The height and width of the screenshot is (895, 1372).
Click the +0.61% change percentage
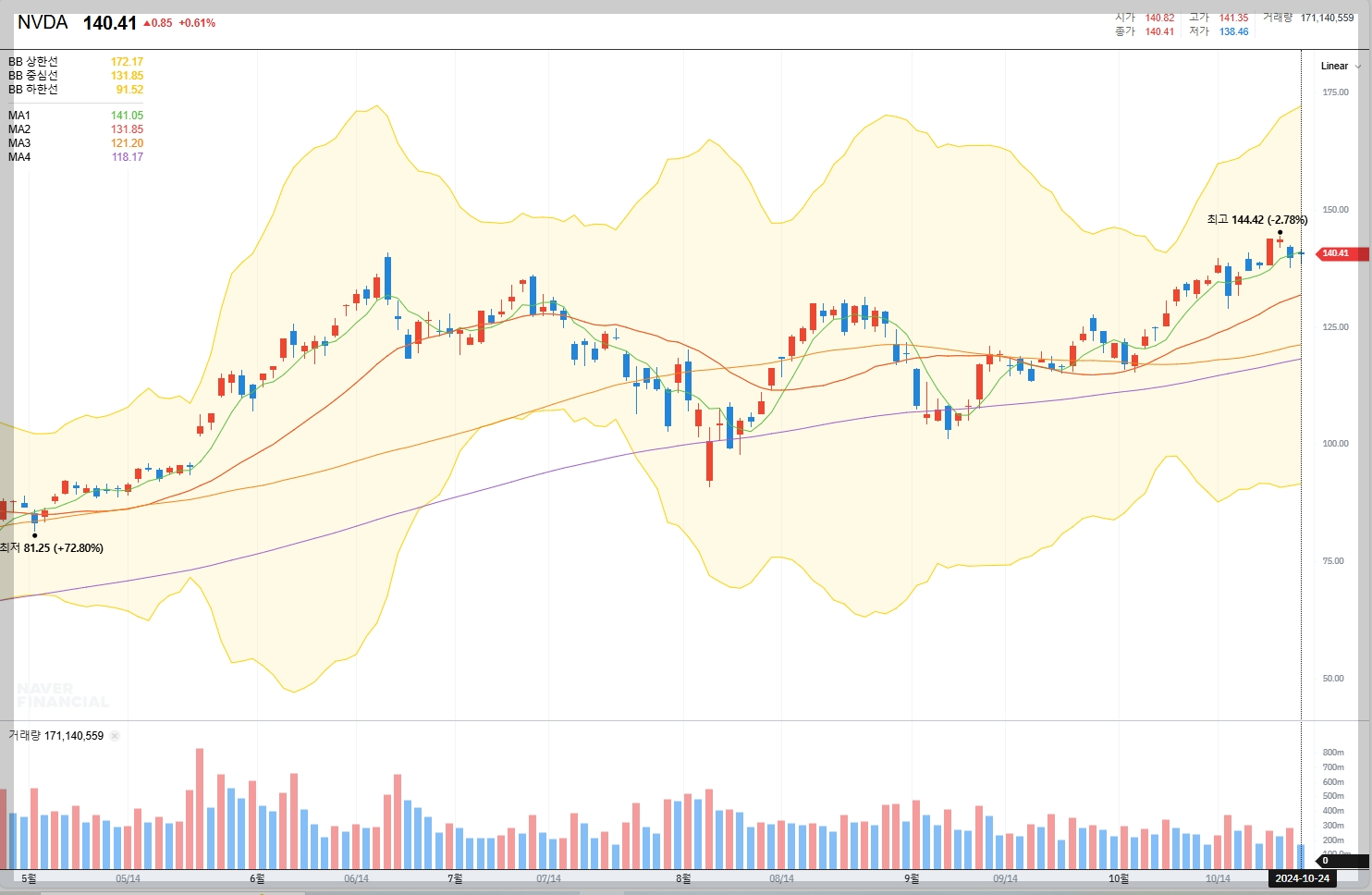pyautogui.click(x=197, y=23)
